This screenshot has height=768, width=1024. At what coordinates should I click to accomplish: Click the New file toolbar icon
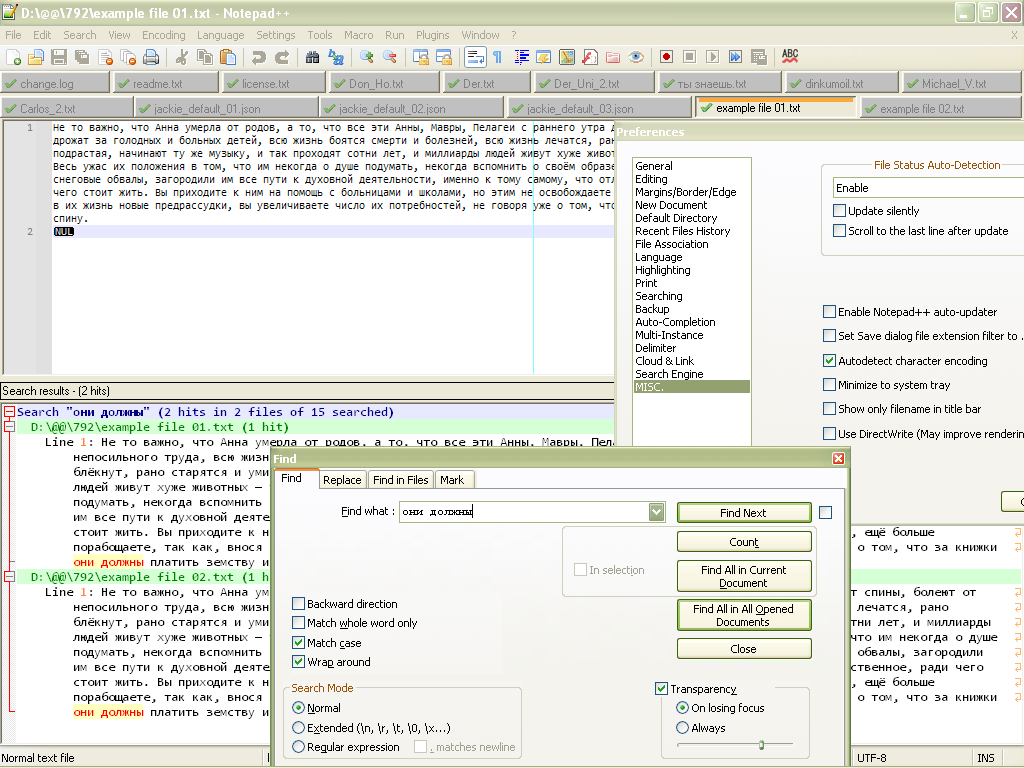13,57
